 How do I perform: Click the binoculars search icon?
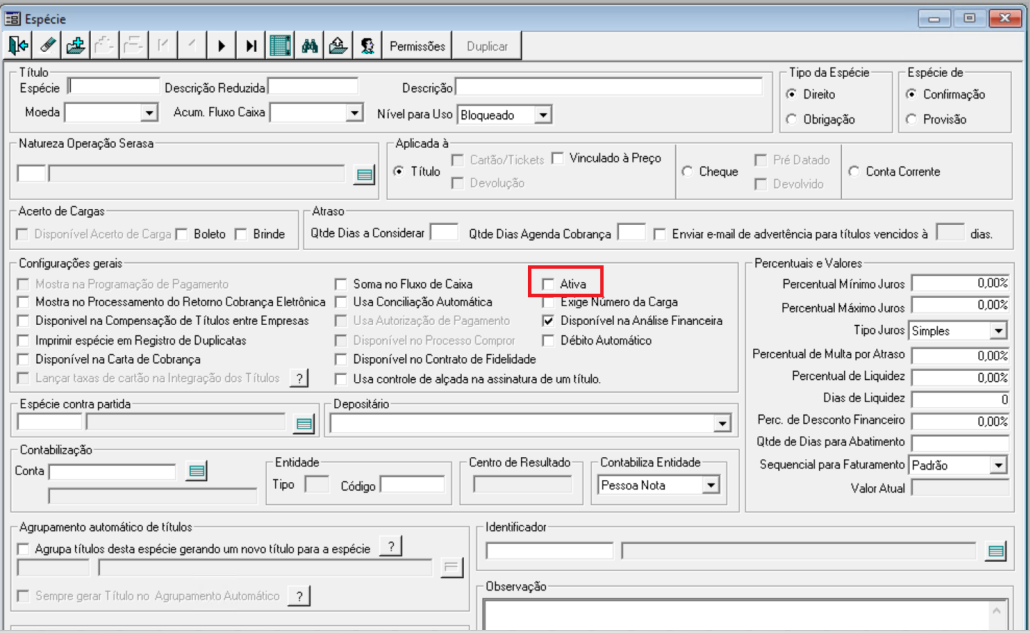pyautogui.click(x=309, y=46)
